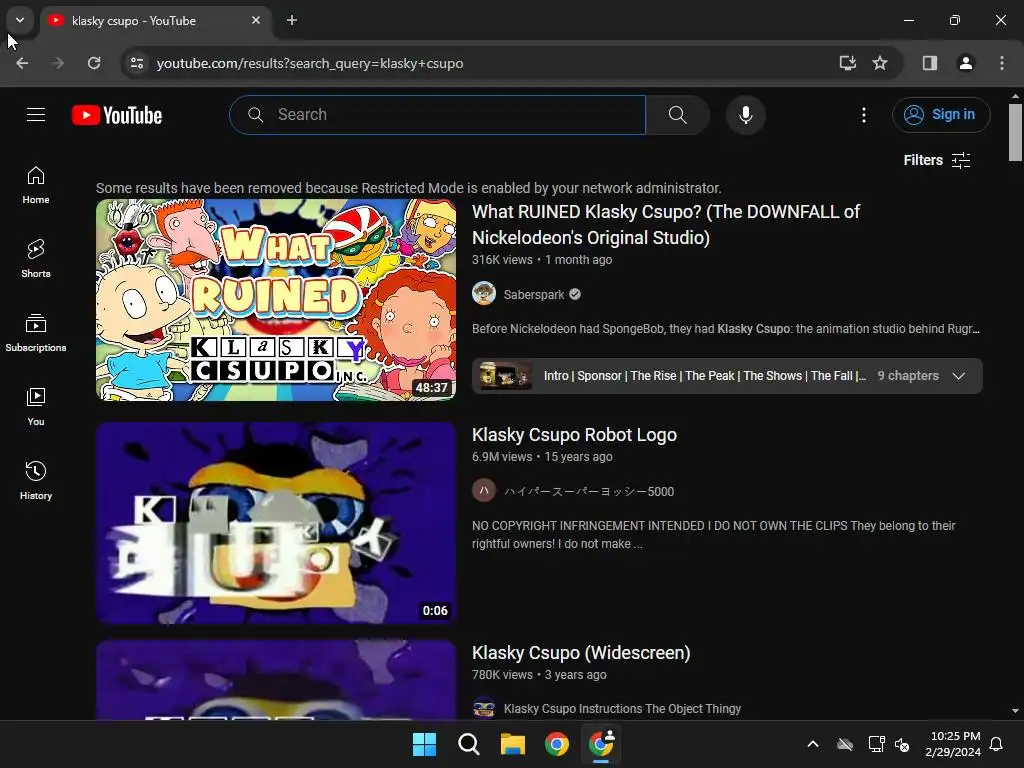This screenshot has width=1024, height=768.
Task: Open Chrome three-dot menu
Action: pos(1002,63)
